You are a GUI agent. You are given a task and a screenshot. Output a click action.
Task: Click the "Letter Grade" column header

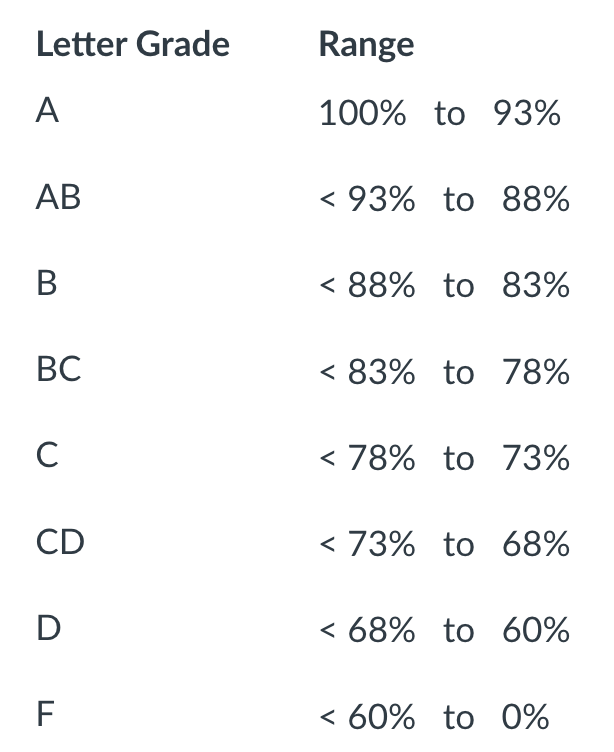tap(133, 45)
